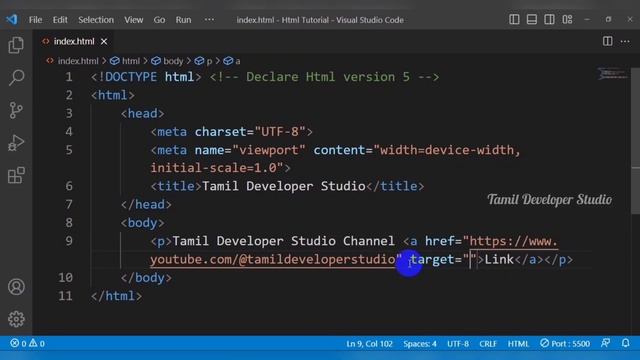Image resolution: width=640 pixels, height=360 pixels.
Task: Open the File menu
Action: (x=35, y=20)
